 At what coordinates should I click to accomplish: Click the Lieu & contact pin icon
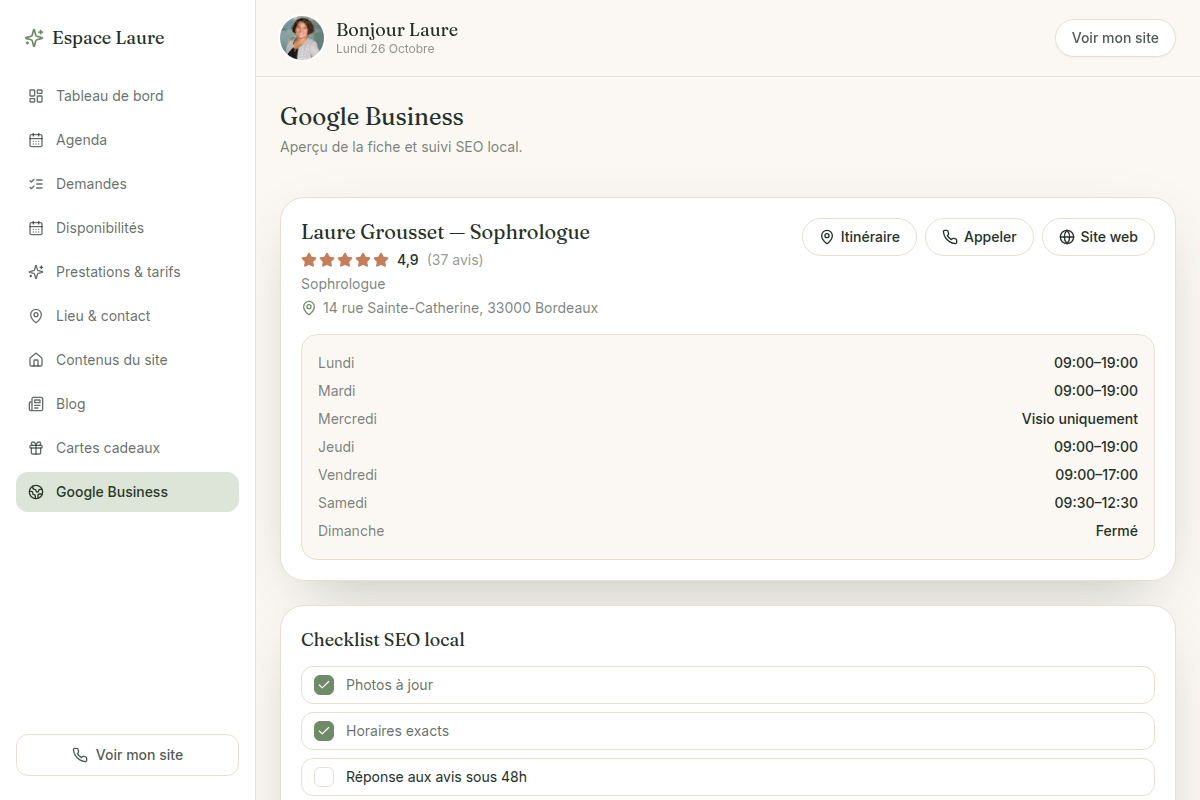[36, 316]
